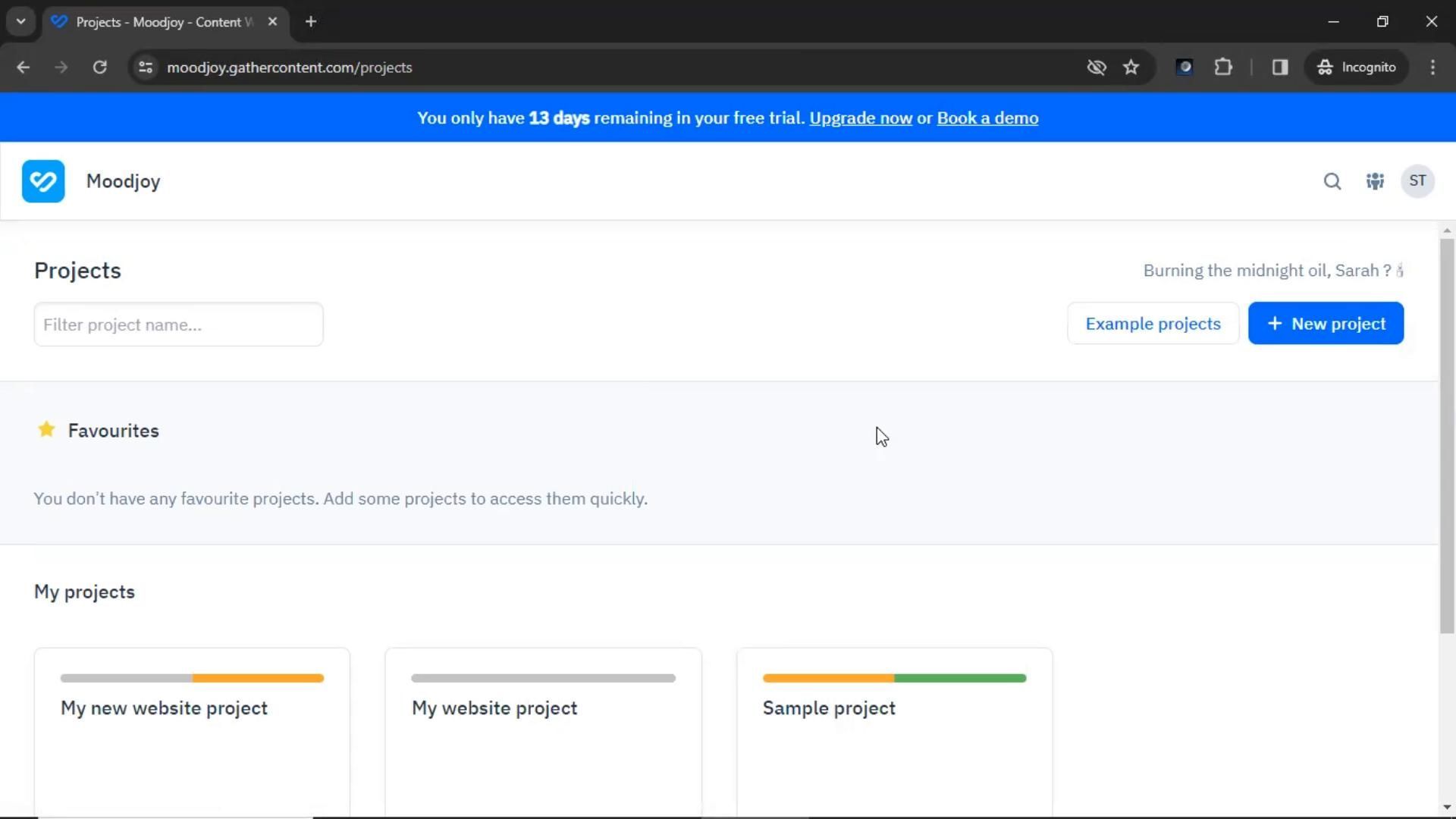Focus the Filter project name field

tap(178, 325)
